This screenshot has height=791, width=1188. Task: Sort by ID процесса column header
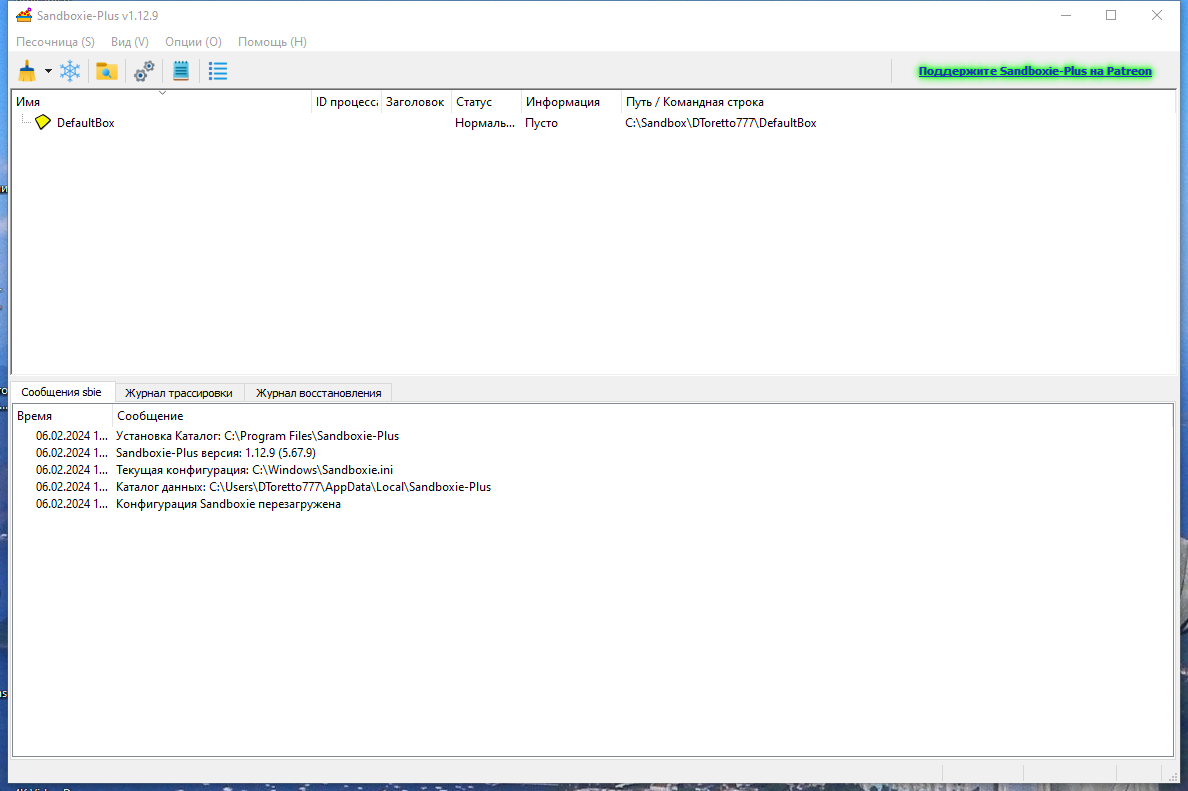click(x=346, y=102)
